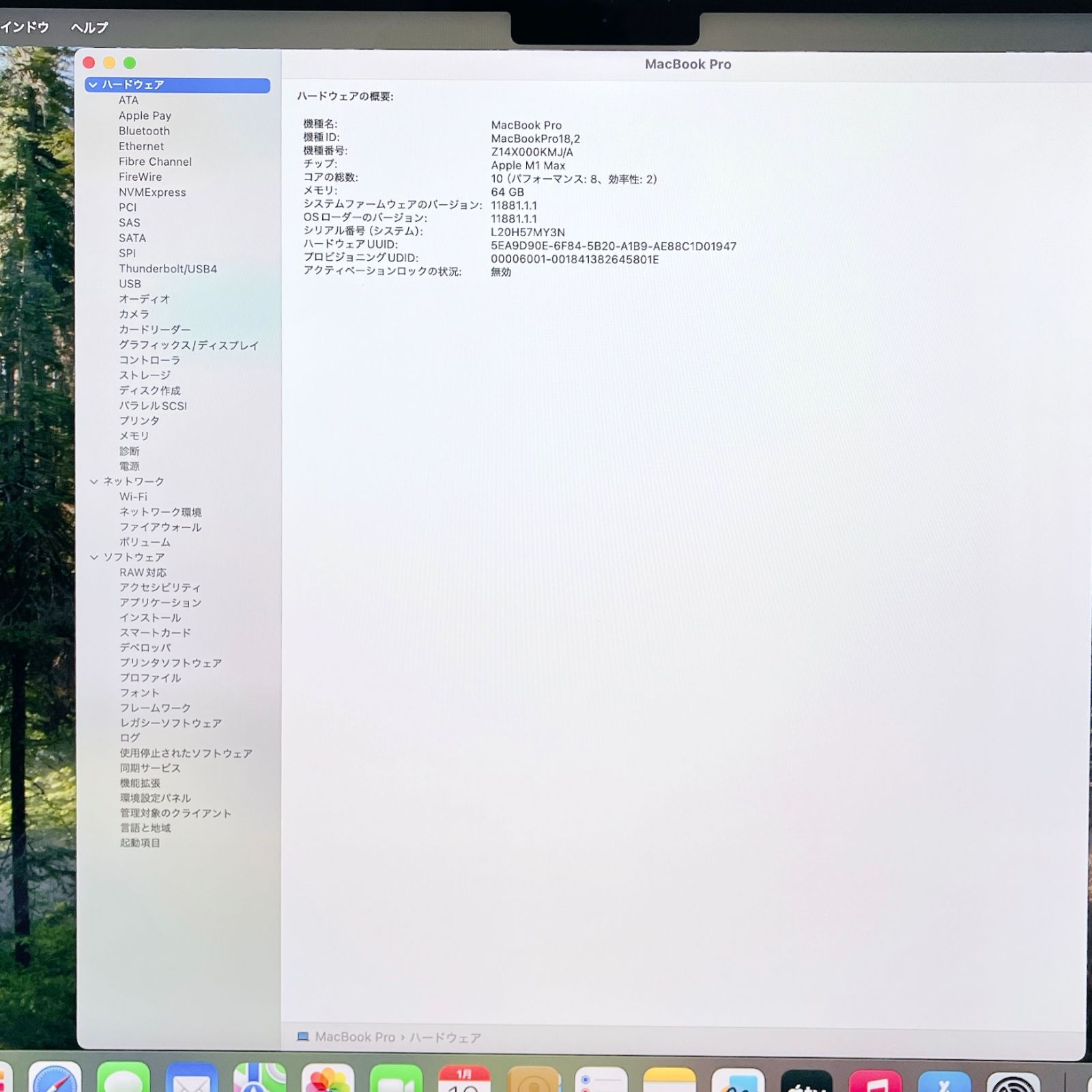Open the ウインドウ menu in the menu bar

(x=25, y=27)
